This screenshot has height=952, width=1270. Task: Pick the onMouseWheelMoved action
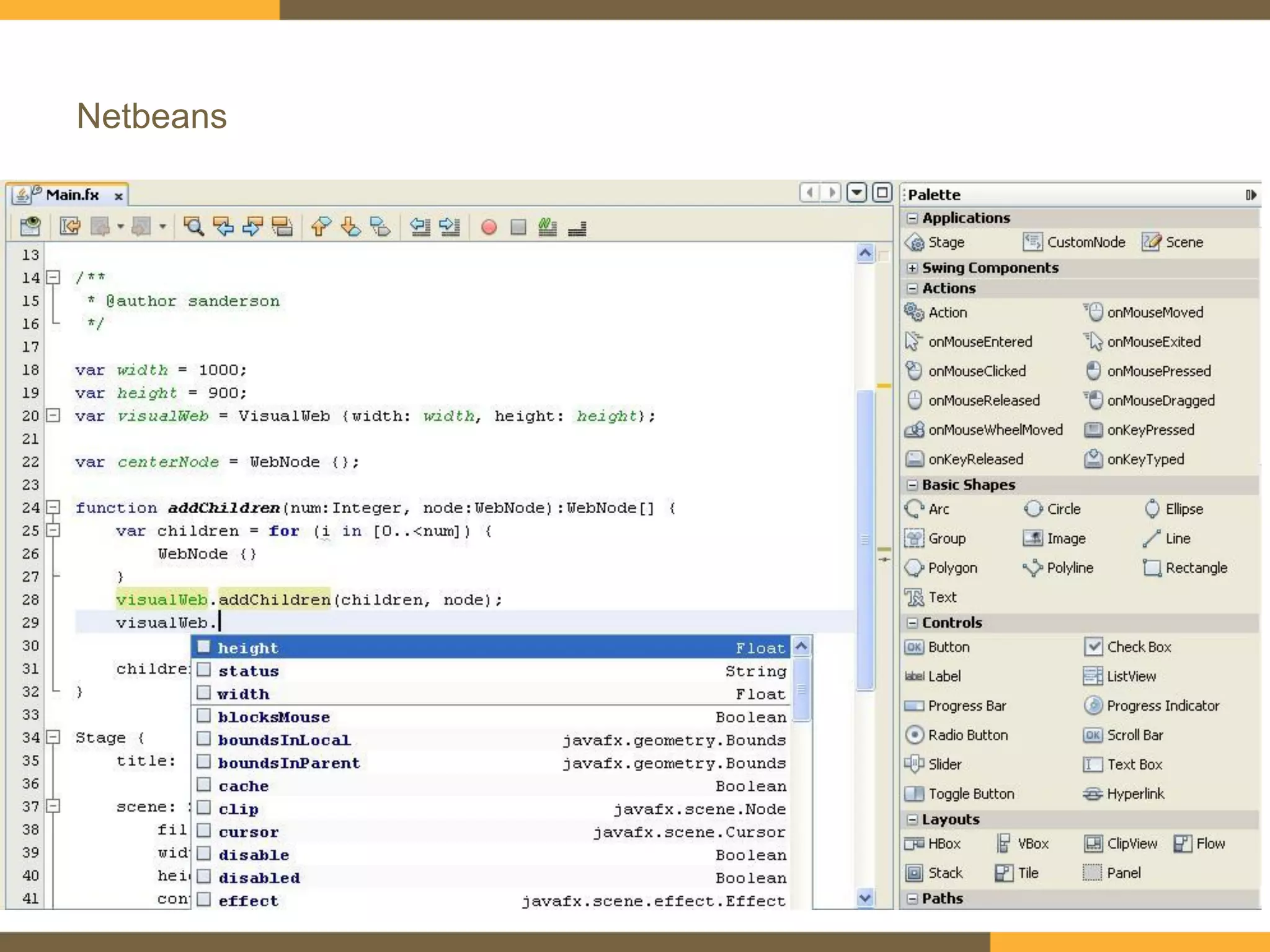[984, 430]
